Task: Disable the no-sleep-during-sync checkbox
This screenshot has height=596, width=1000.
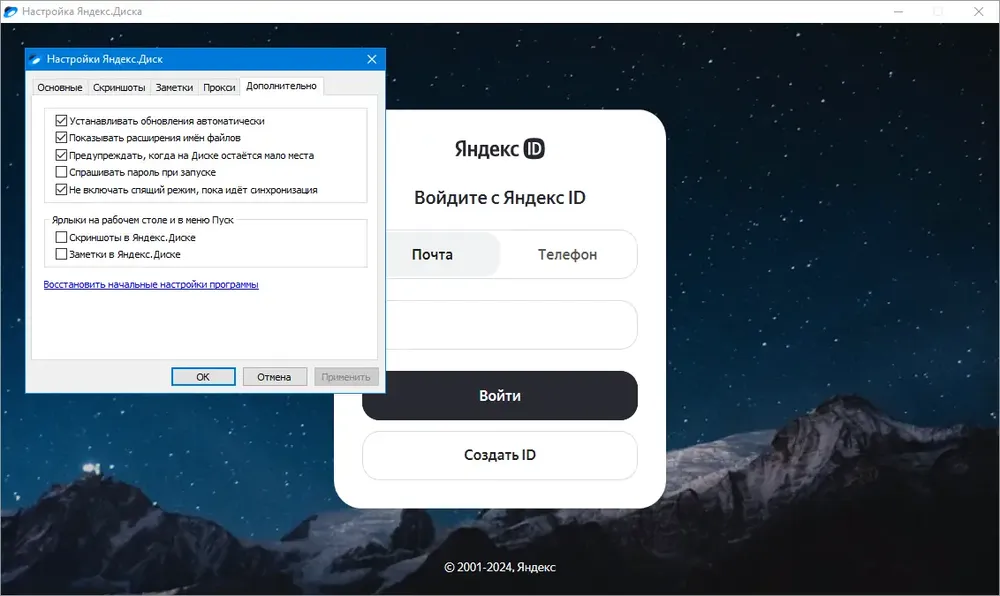Action: (61, 189)
